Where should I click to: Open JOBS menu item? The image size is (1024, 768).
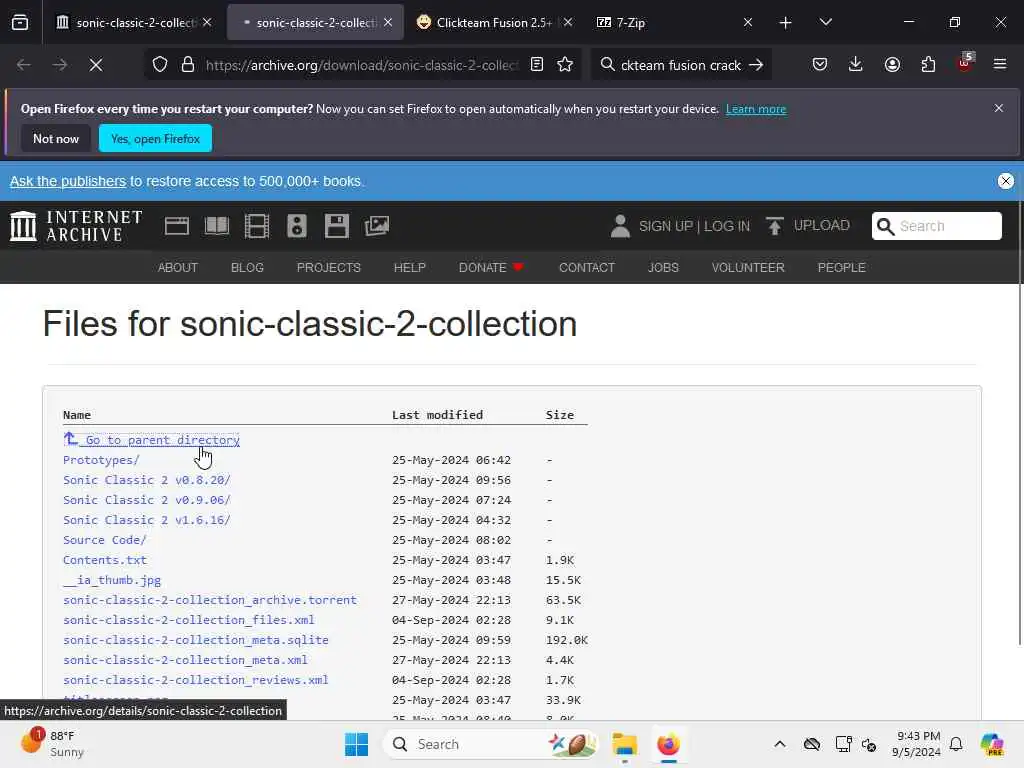[663, 268]
